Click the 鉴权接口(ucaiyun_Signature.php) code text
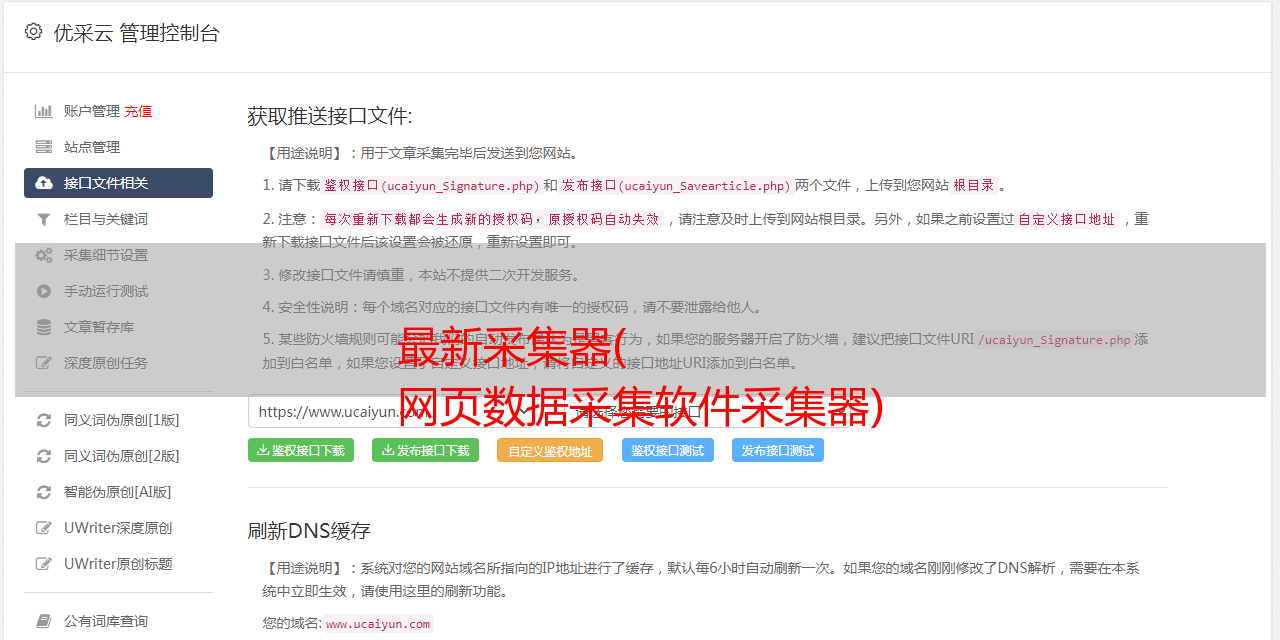The width and height of the screenshot is (1280, 640). click(432, 186)
